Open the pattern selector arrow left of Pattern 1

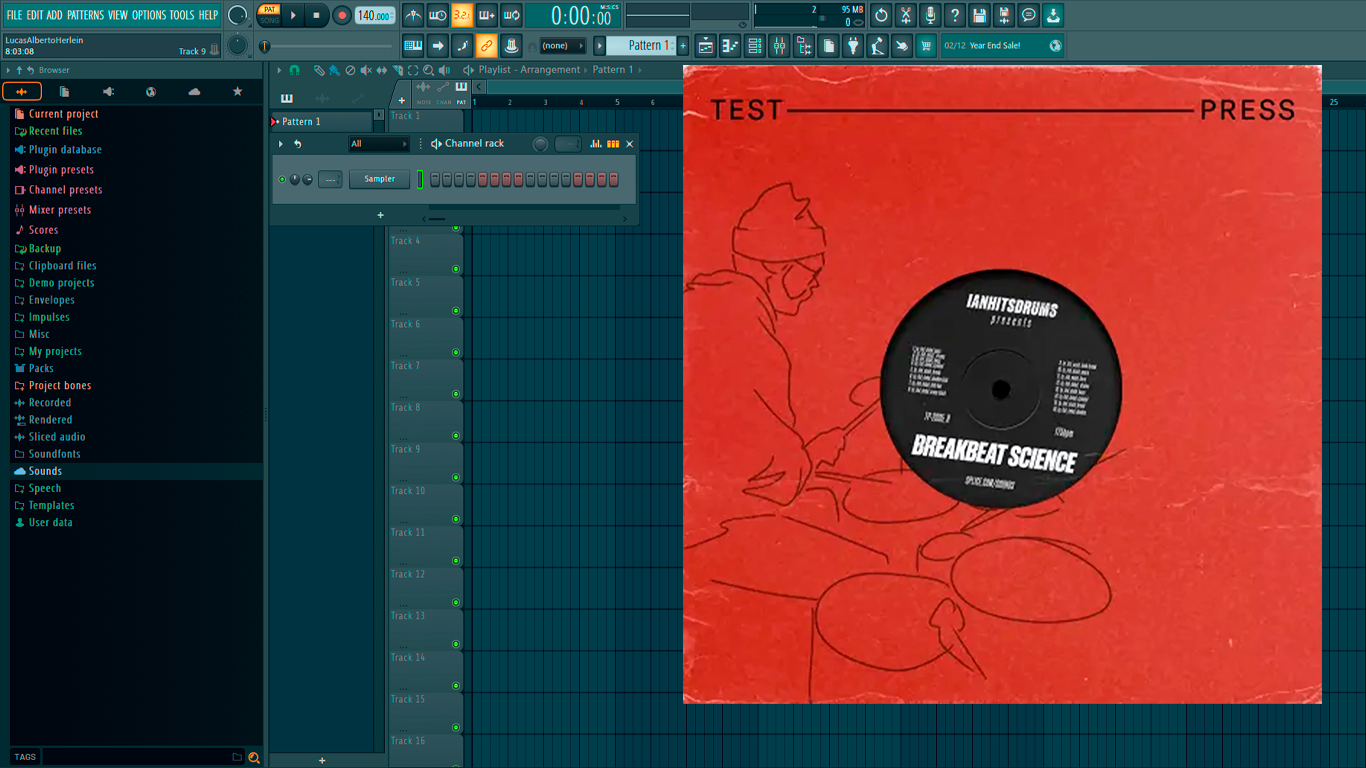tap(600, 45)
